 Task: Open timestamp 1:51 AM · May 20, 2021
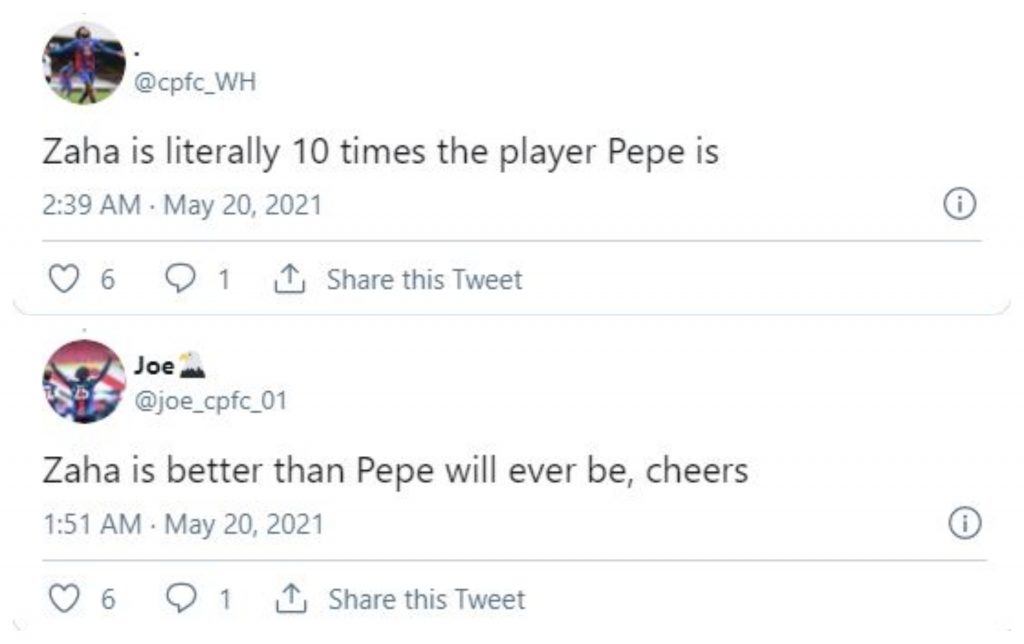(182, 525)
